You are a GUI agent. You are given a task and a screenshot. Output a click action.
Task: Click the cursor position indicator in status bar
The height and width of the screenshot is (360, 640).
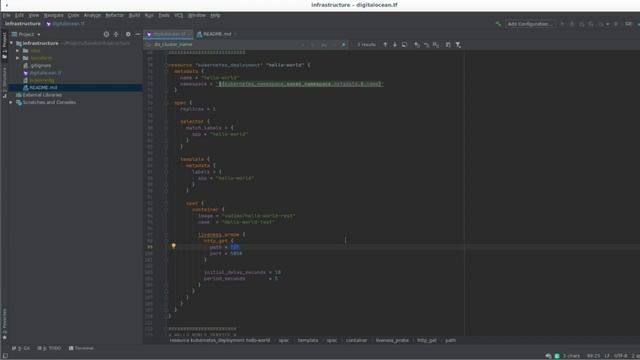[593, 356]
